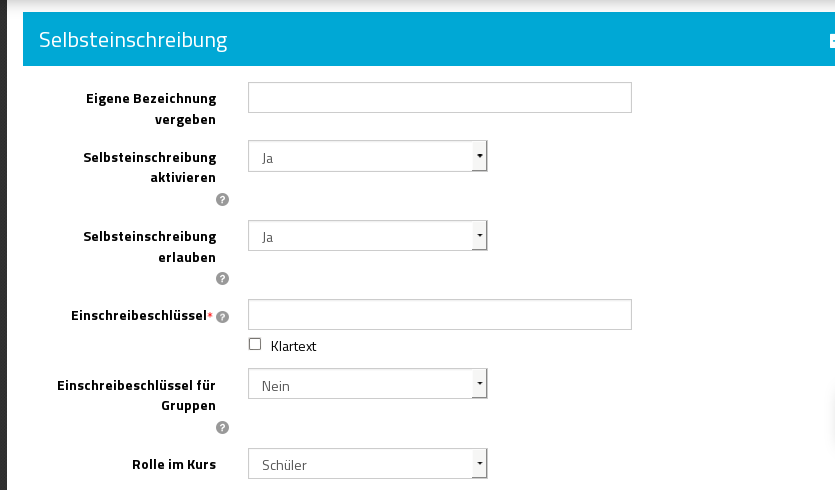Viewport: 835px width, 490px height.
Task: Focus the Eigene Bezeichnung vergeben text field
Action: pos(439,97)
